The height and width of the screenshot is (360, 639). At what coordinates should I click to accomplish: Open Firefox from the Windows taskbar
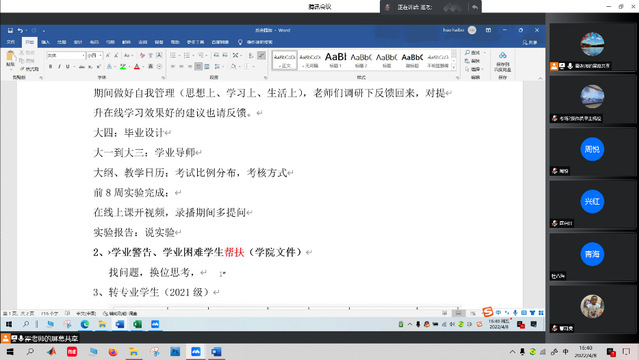click(113, 351)
